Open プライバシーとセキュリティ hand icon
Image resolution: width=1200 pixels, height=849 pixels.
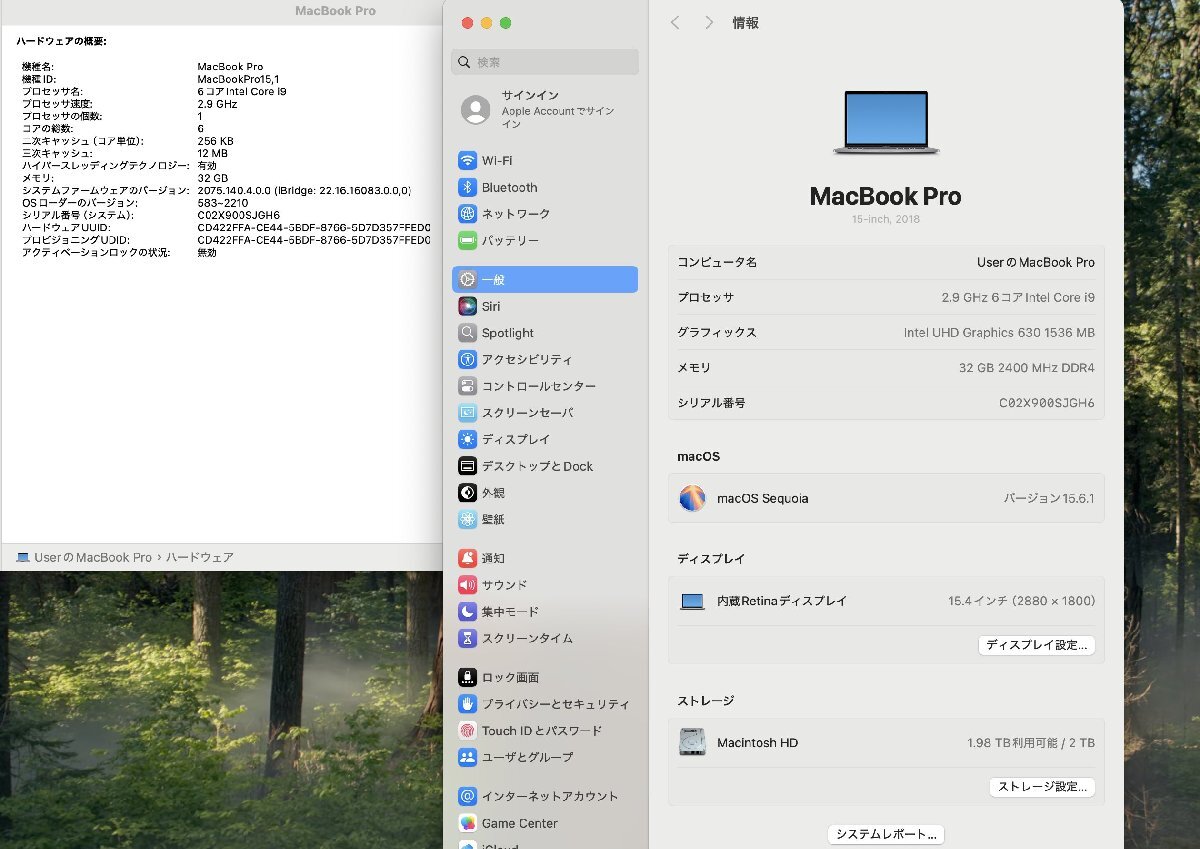tap(467, 704)
